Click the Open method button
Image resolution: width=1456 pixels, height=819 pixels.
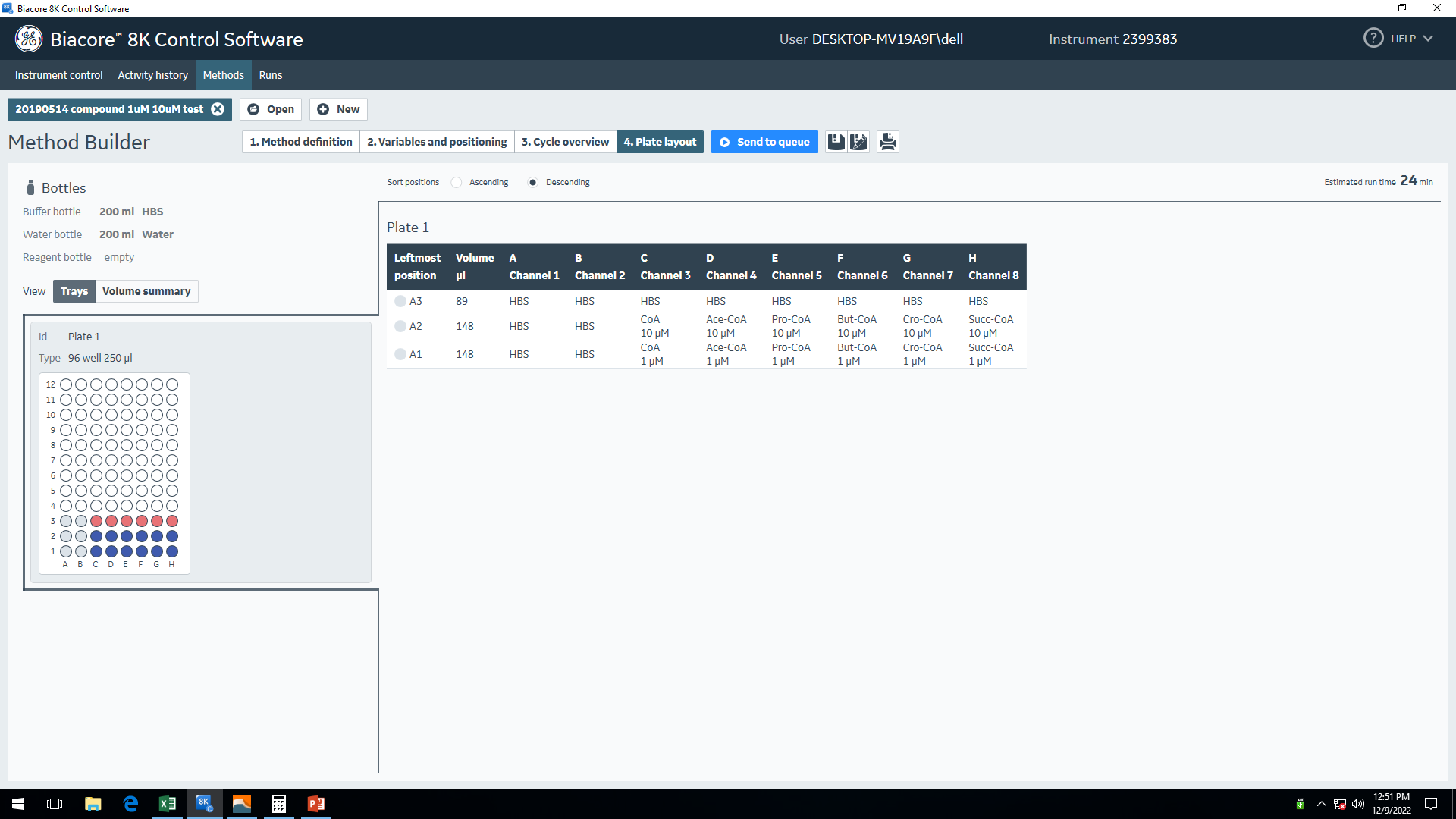[x=271, y=109]
